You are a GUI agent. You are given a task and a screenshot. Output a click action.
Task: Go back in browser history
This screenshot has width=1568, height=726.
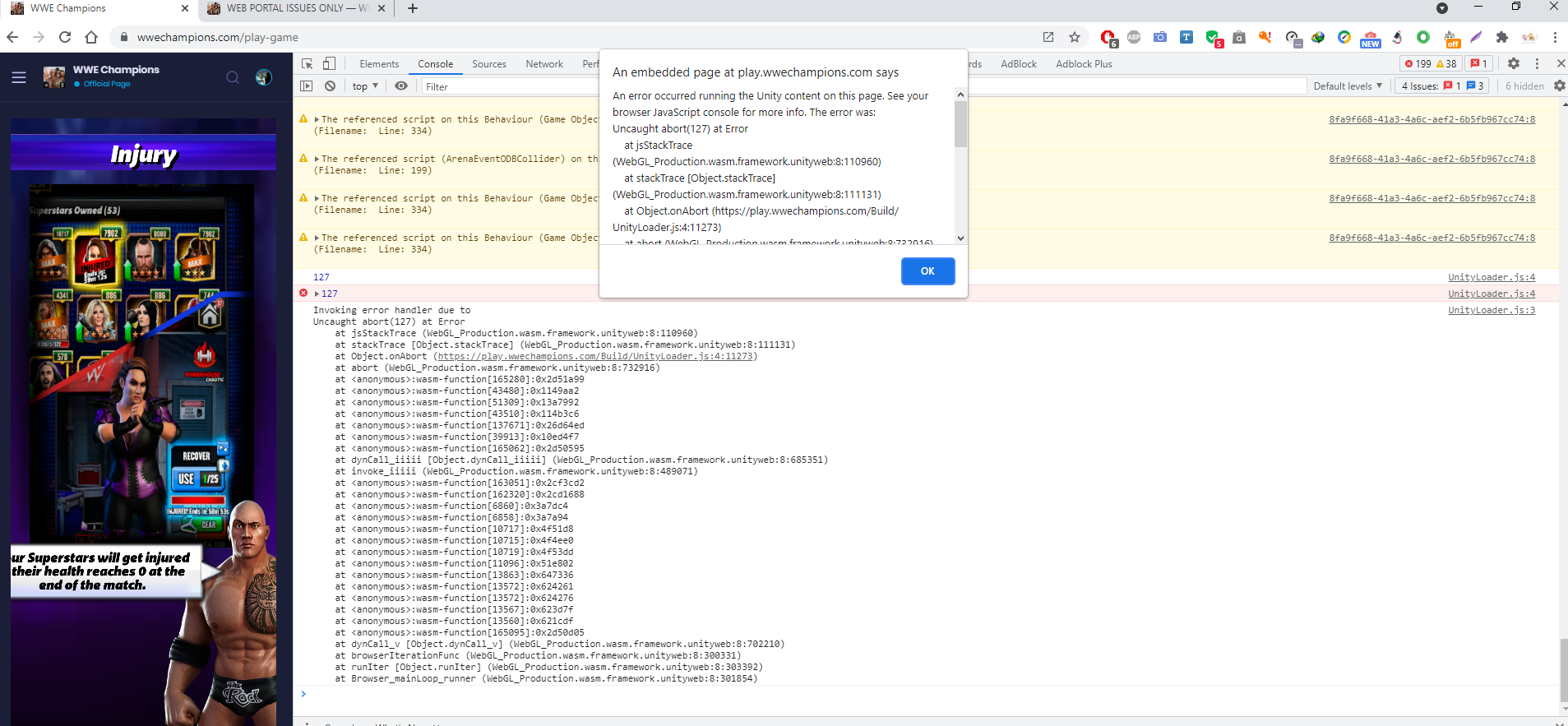12,37
